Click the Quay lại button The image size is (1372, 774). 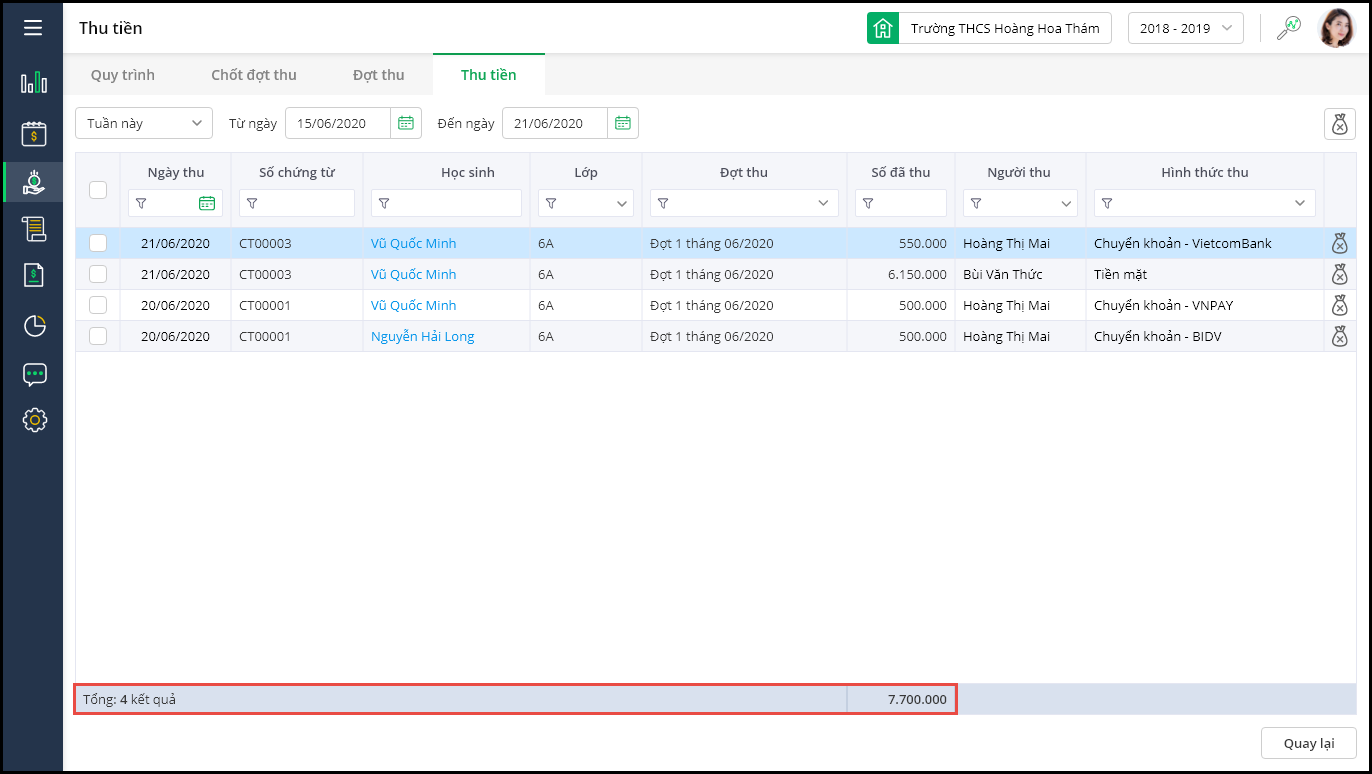point(1308,743)
